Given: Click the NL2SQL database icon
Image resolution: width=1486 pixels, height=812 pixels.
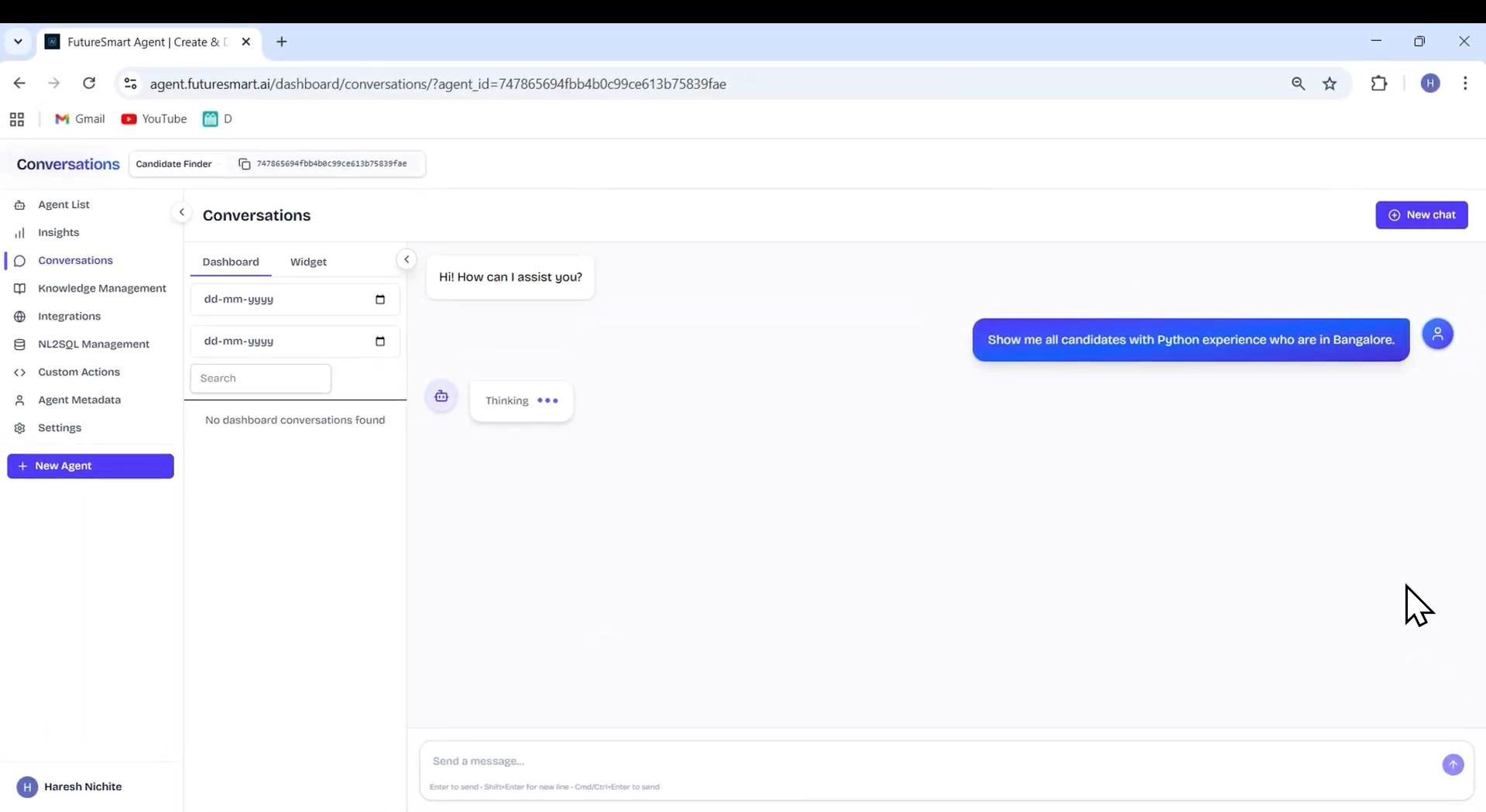Looking at the screenshot, I should [20, 344].
